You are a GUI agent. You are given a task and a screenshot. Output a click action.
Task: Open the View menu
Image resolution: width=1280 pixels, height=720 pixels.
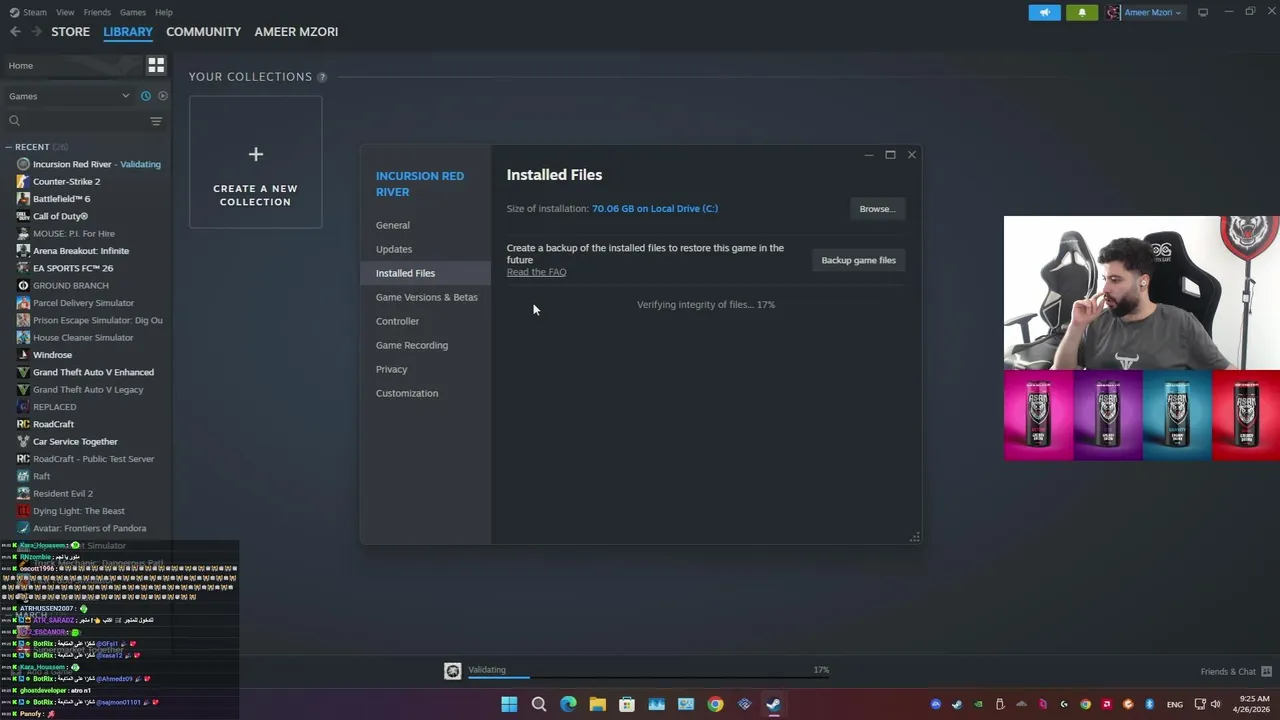pyautogui.click(x=65, y=12)
